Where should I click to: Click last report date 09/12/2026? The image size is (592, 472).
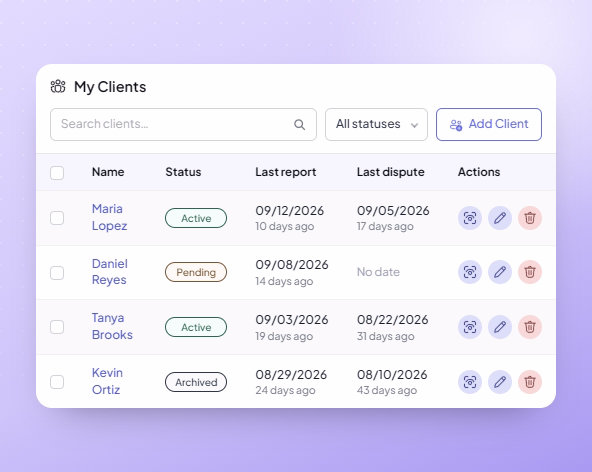click(290, 210)
